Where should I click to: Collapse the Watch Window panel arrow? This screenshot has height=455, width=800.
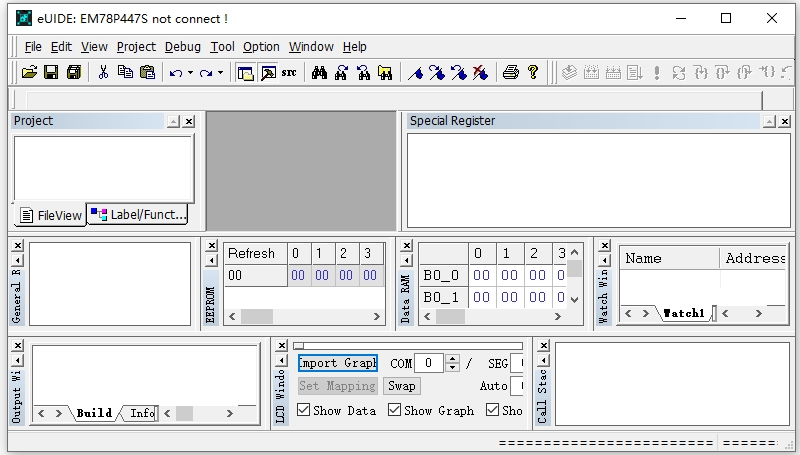pyautogui.click(x=604, y=261)
